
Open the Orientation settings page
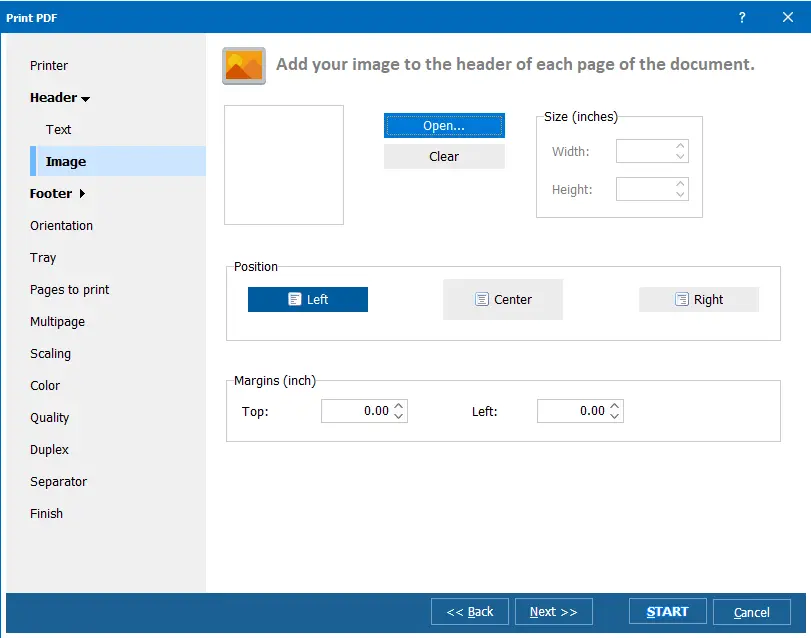pyautogui.click(x=61, y=225)
